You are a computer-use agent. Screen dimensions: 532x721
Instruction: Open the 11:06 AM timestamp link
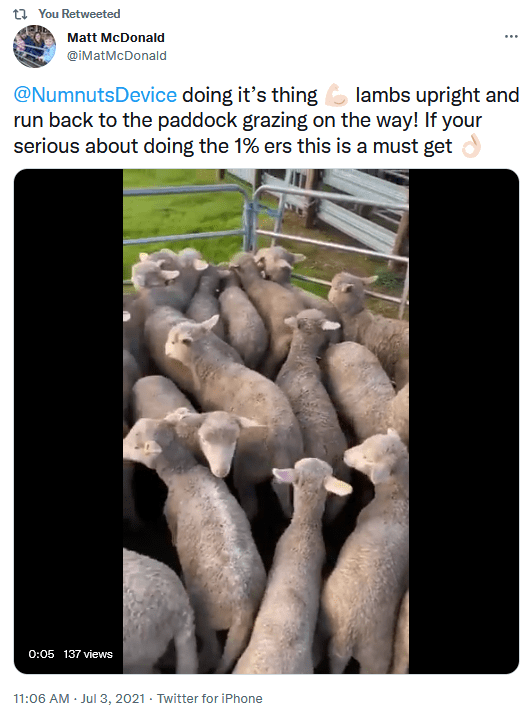(x=41, y=698)
